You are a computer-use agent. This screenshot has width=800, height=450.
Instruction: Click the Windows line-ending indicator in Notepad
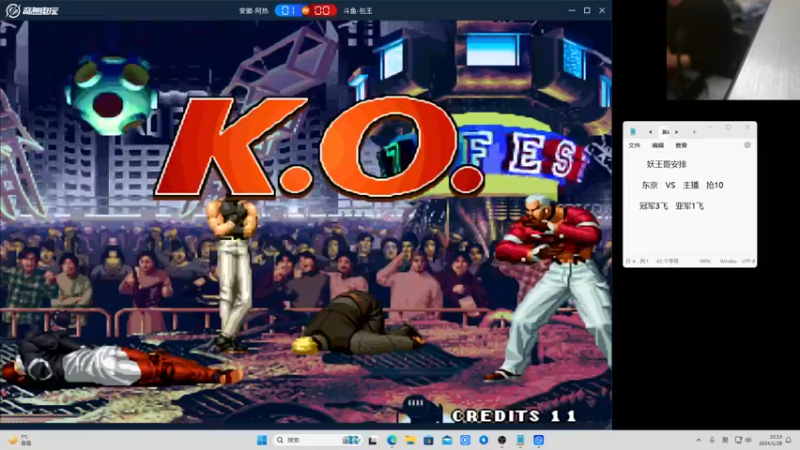728,261
